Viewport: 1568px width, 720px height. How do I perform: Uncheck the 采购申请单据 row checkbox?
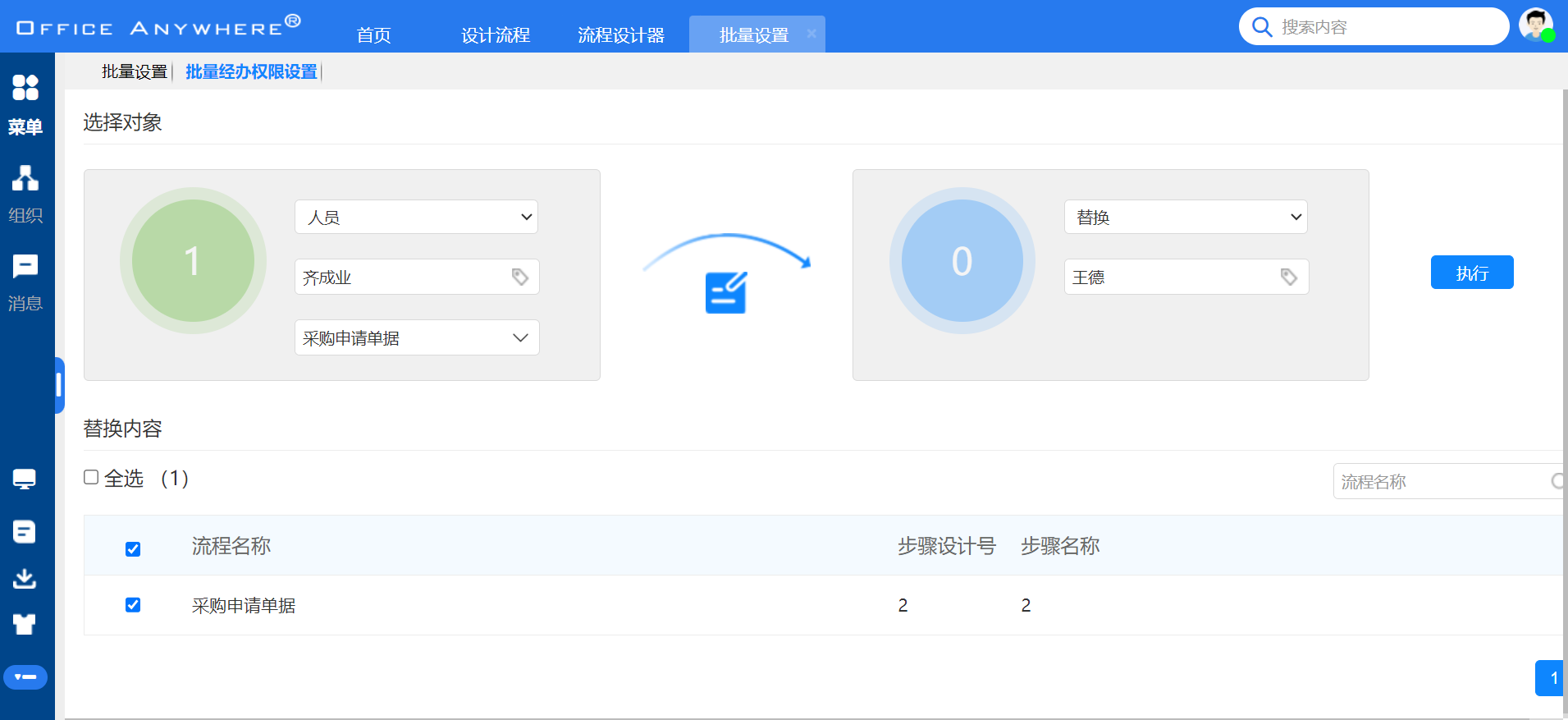coord(133,605)
